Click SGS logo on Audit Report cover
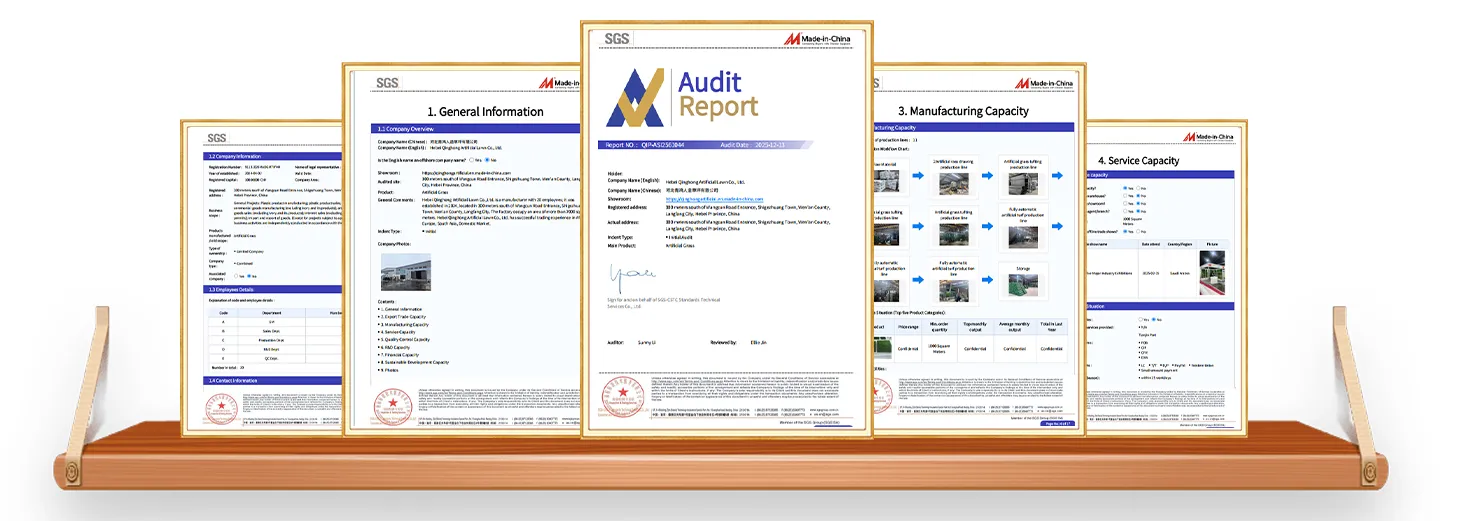 pyautogui.click(x=618, y=39)
